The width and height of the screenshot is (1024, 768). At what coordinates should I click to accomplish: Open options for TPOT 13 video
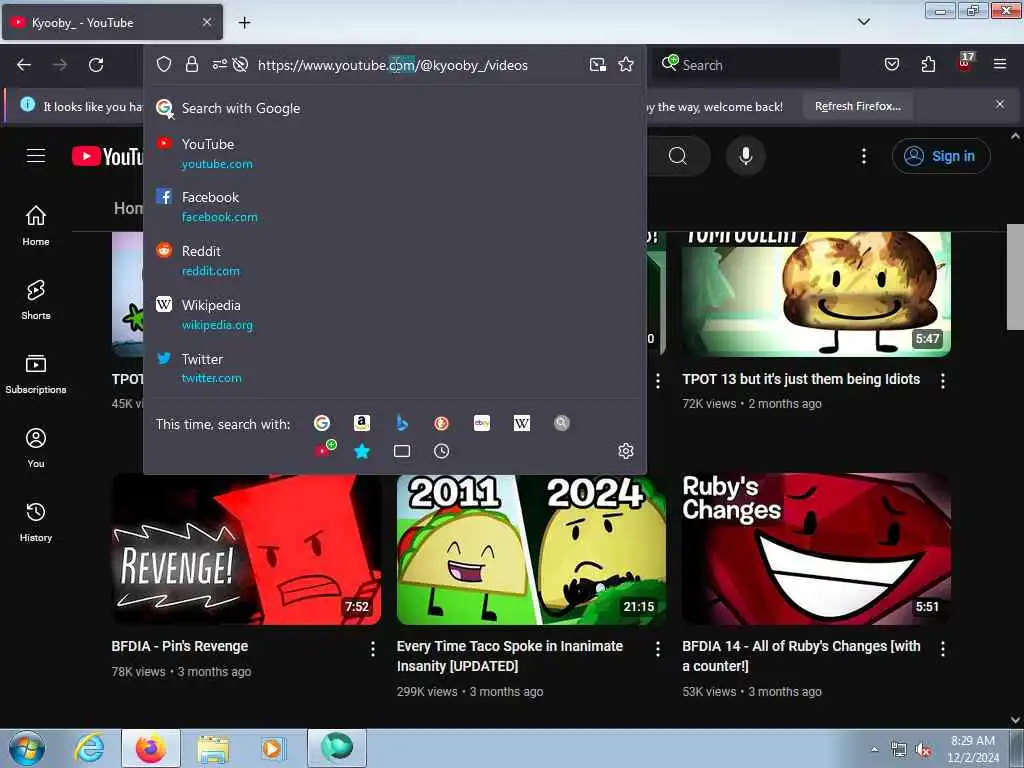(942, 381)
